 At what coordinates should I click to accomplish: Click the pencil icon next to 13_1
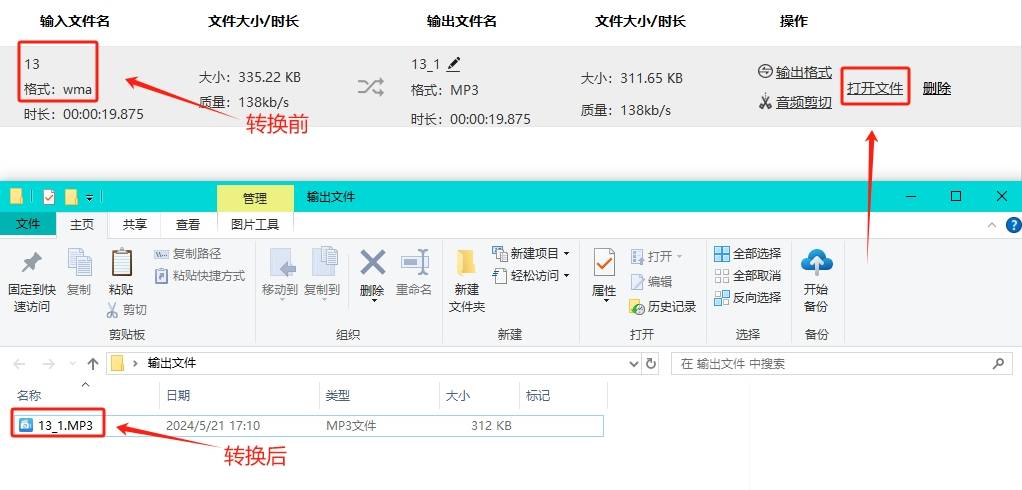(x=454, y=64)
